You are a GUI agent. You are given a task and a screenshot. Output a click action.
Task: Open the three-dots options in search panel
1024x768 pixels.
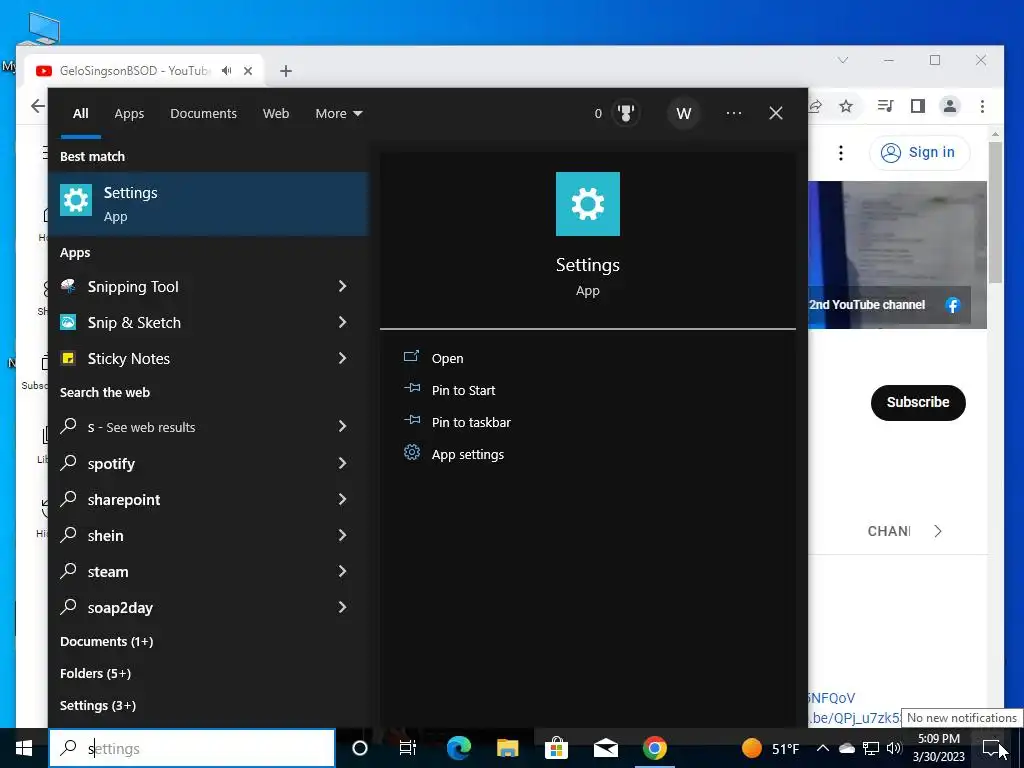click(x=733, y=113)
